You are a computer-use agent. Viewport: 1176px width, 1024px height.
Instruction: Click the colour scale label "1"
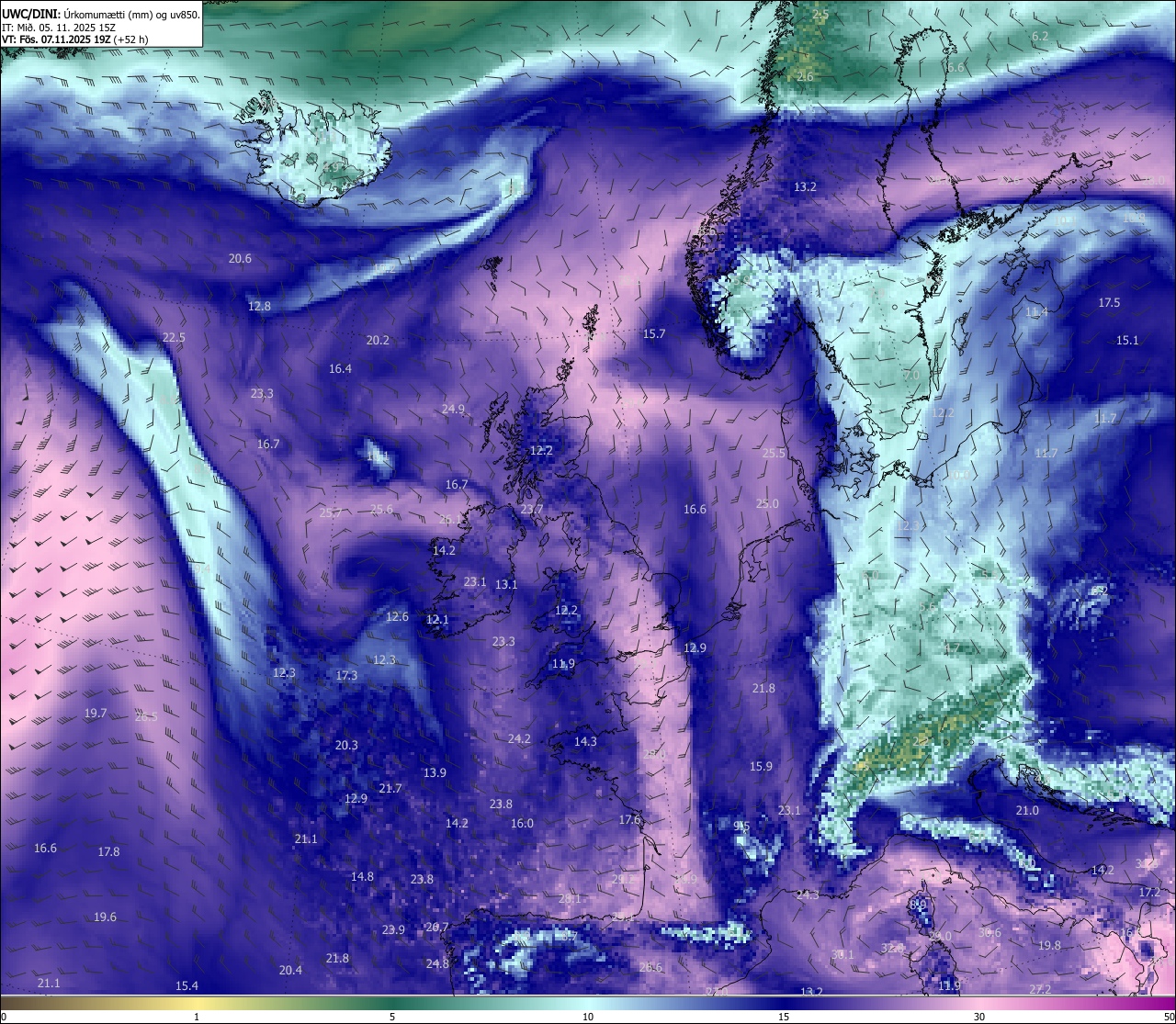pos(197,1017)
